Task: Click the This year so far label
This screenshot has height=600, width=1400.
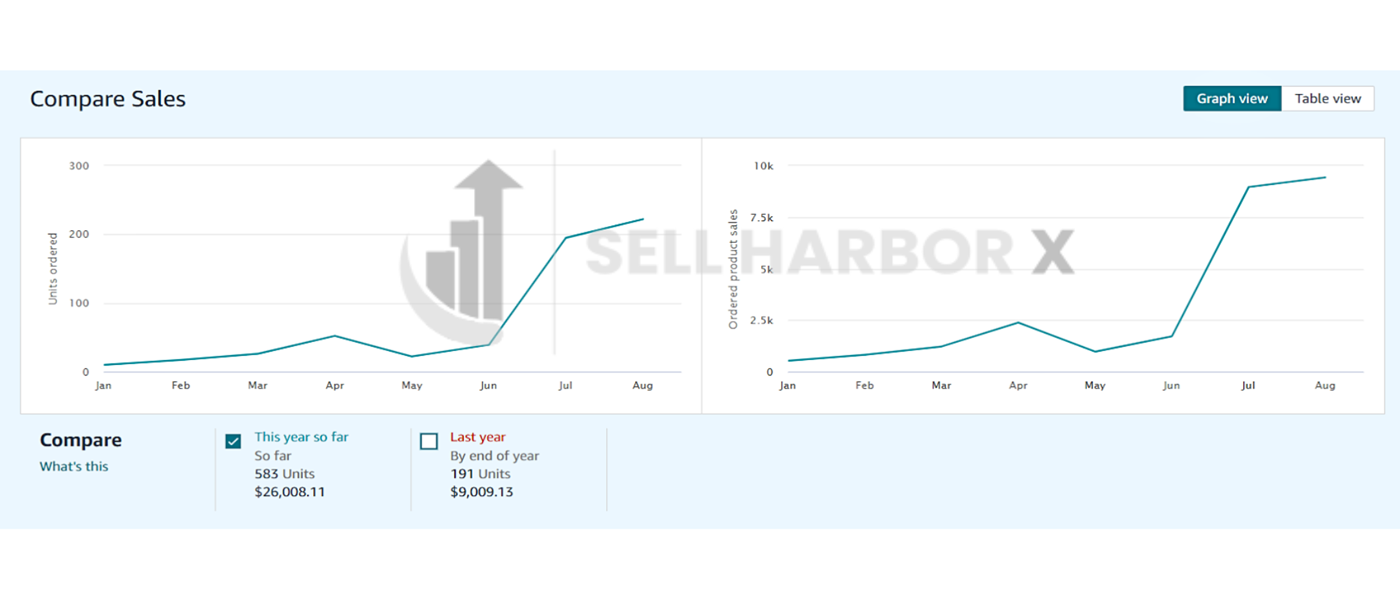Action: (301, 437)
